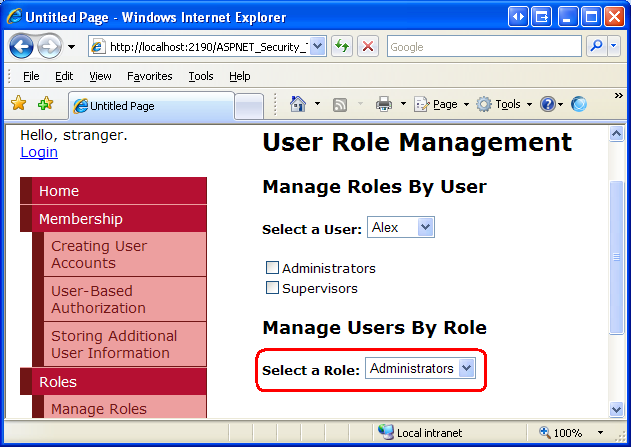Click Local intranet security zone indicator
631x447 pixels.
[421, 433]
